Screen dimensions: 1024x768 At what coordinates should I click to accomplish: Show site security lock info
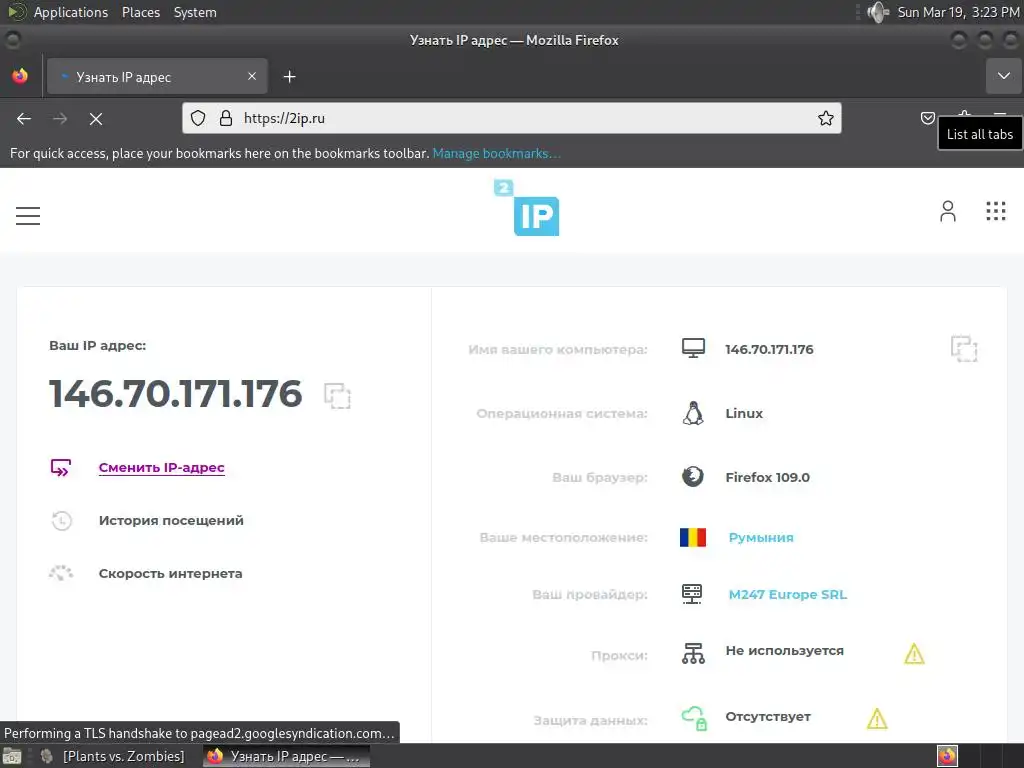[226, 118]
